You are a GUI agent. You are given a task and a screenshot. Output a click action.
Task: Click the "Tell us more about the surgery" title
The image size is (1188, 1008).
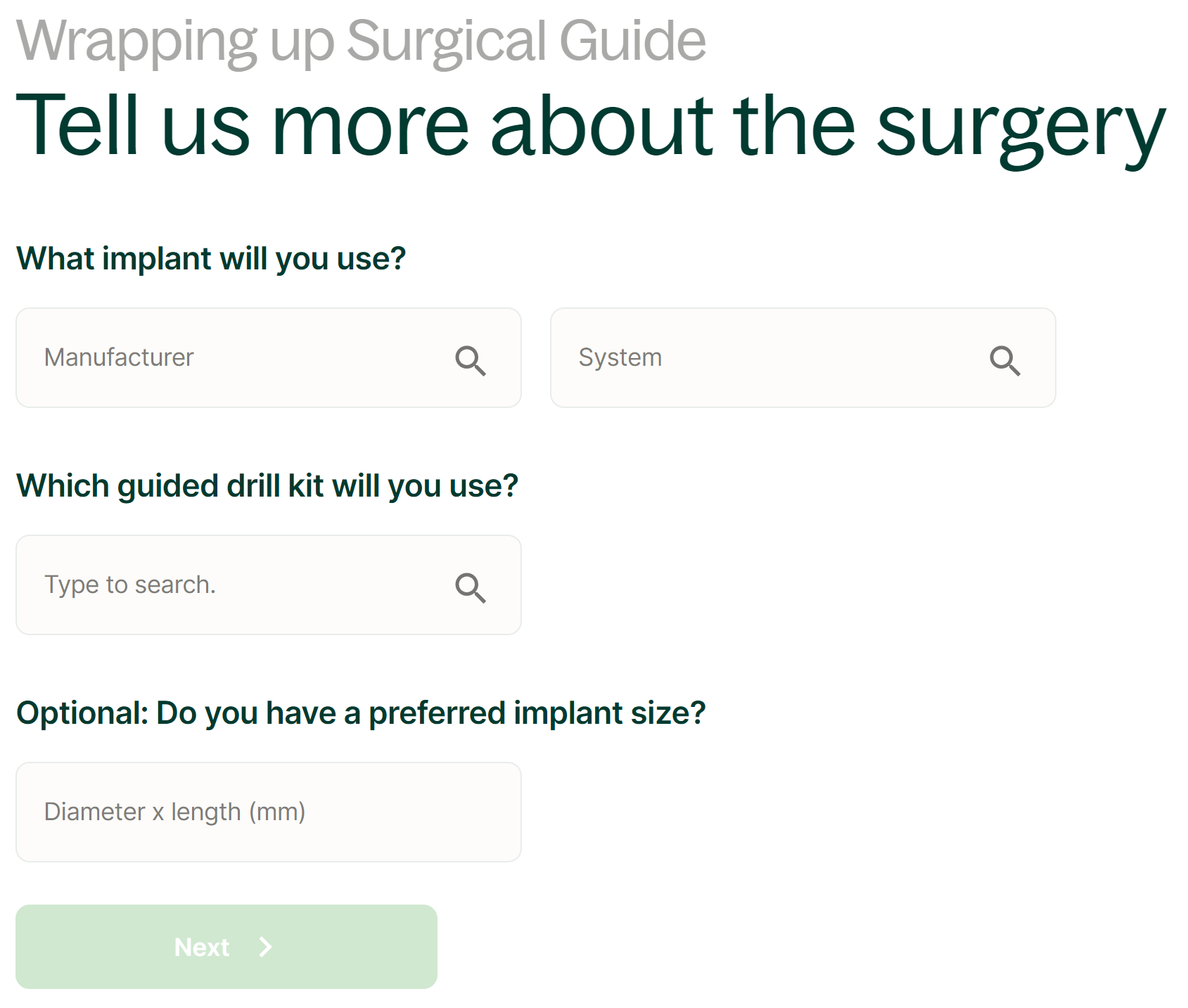pyautogui.click(x=591, y=127)
